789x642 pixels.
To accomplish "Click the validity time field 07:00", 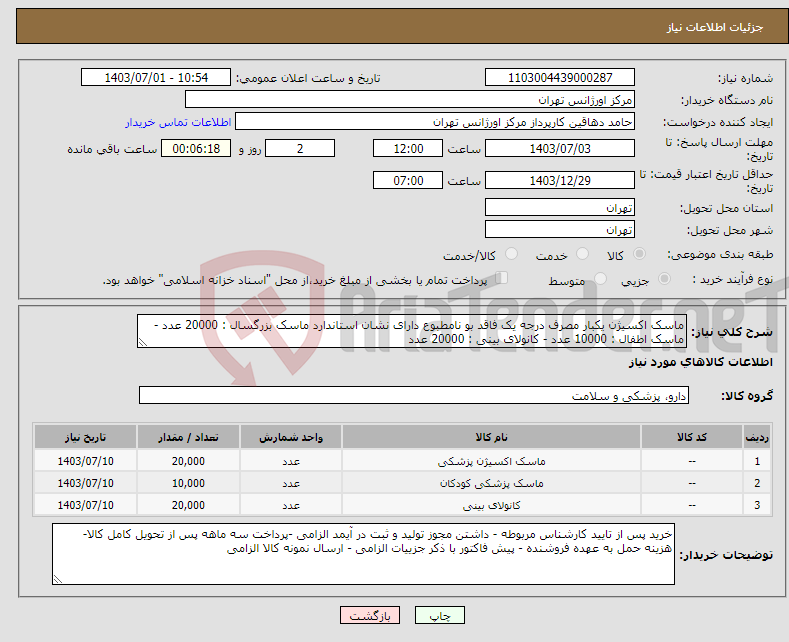I will (x=408, y=180).
